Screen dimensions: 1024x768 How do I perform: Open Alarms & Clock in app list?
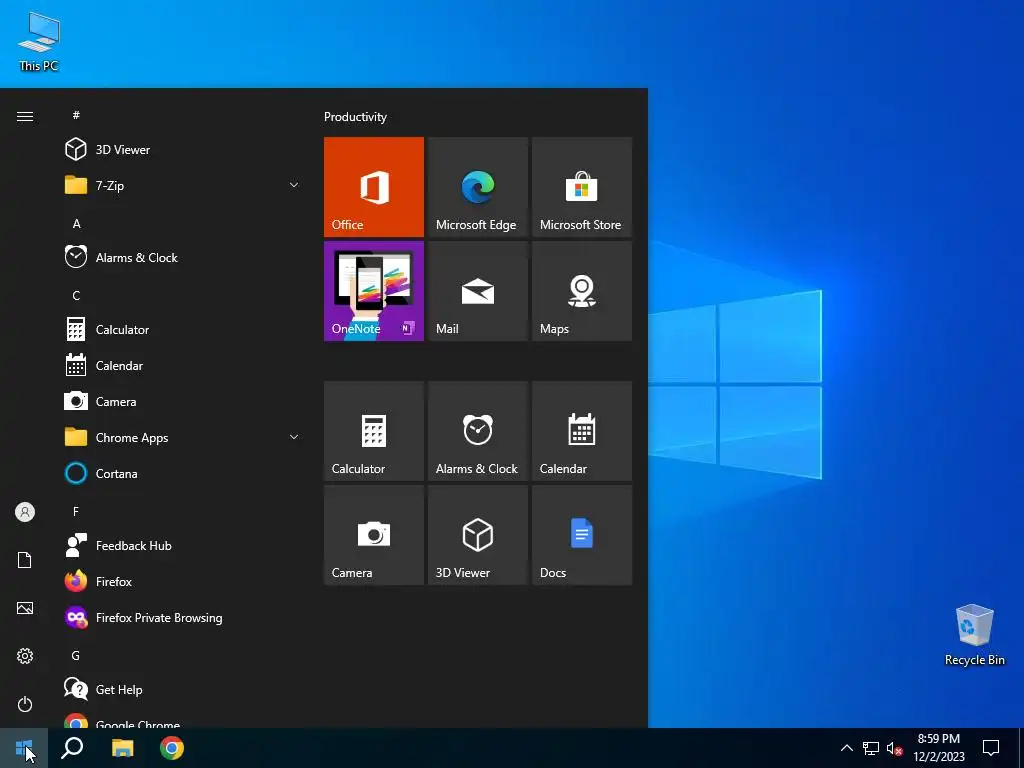click(x=183, y=257)
